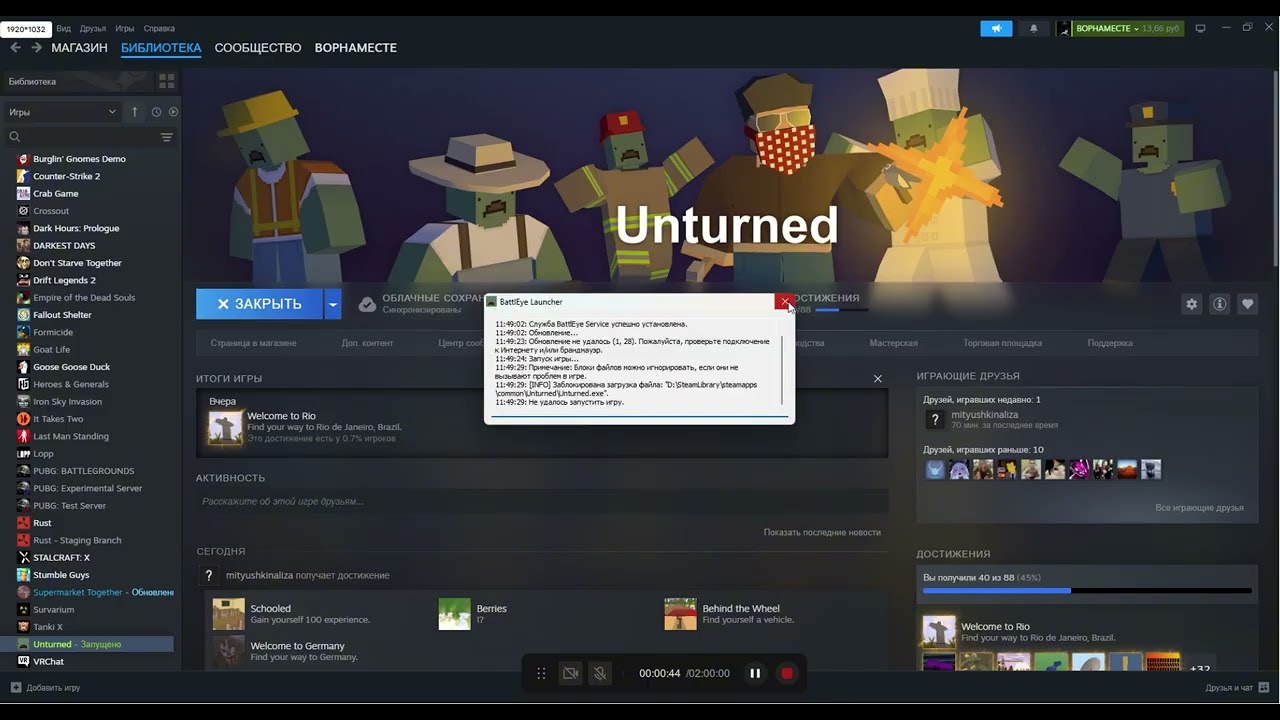Click the activity input field

tap(542, 501)
